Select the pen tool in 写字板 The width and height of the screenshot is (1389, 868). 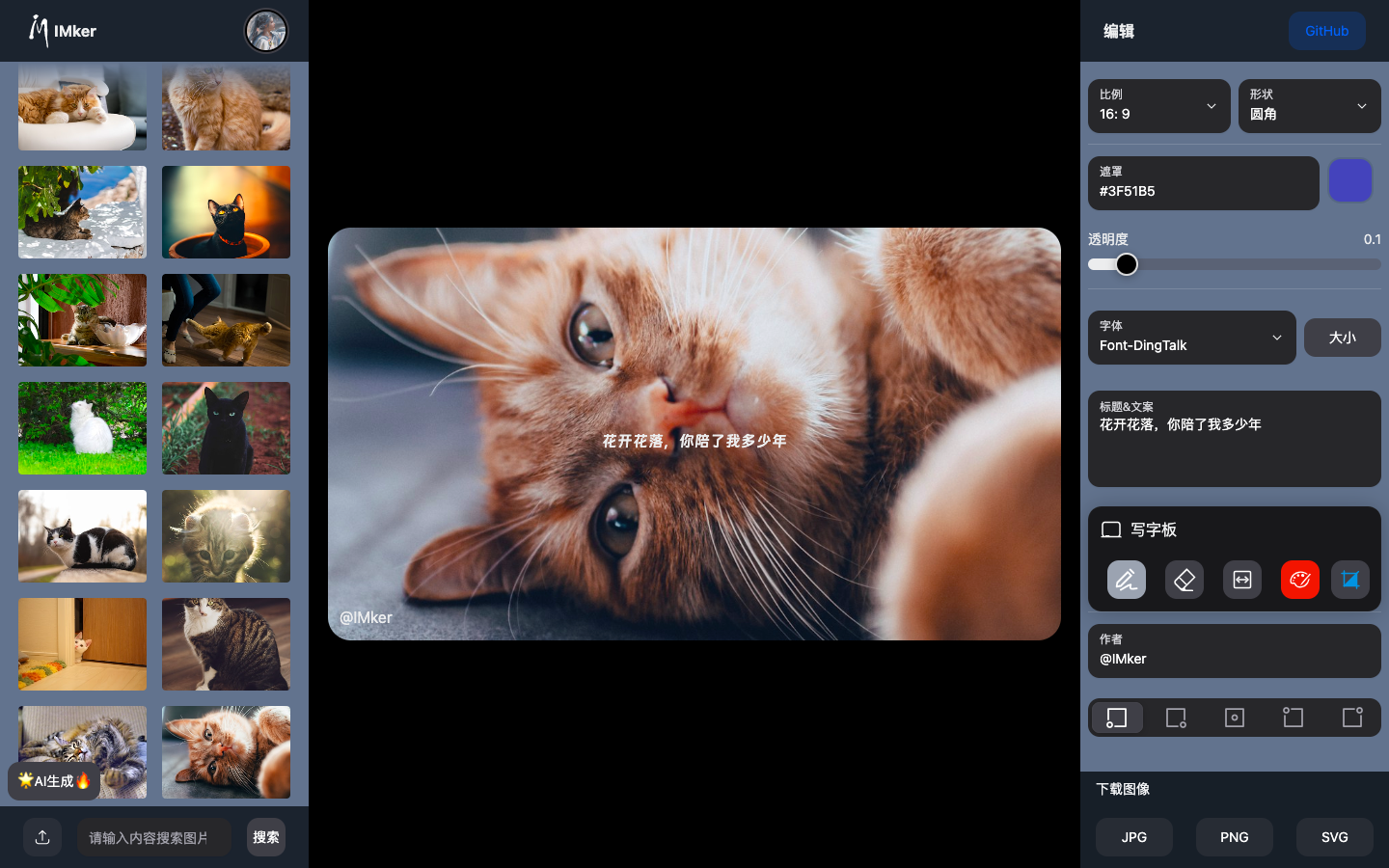tap(1127, 580)
